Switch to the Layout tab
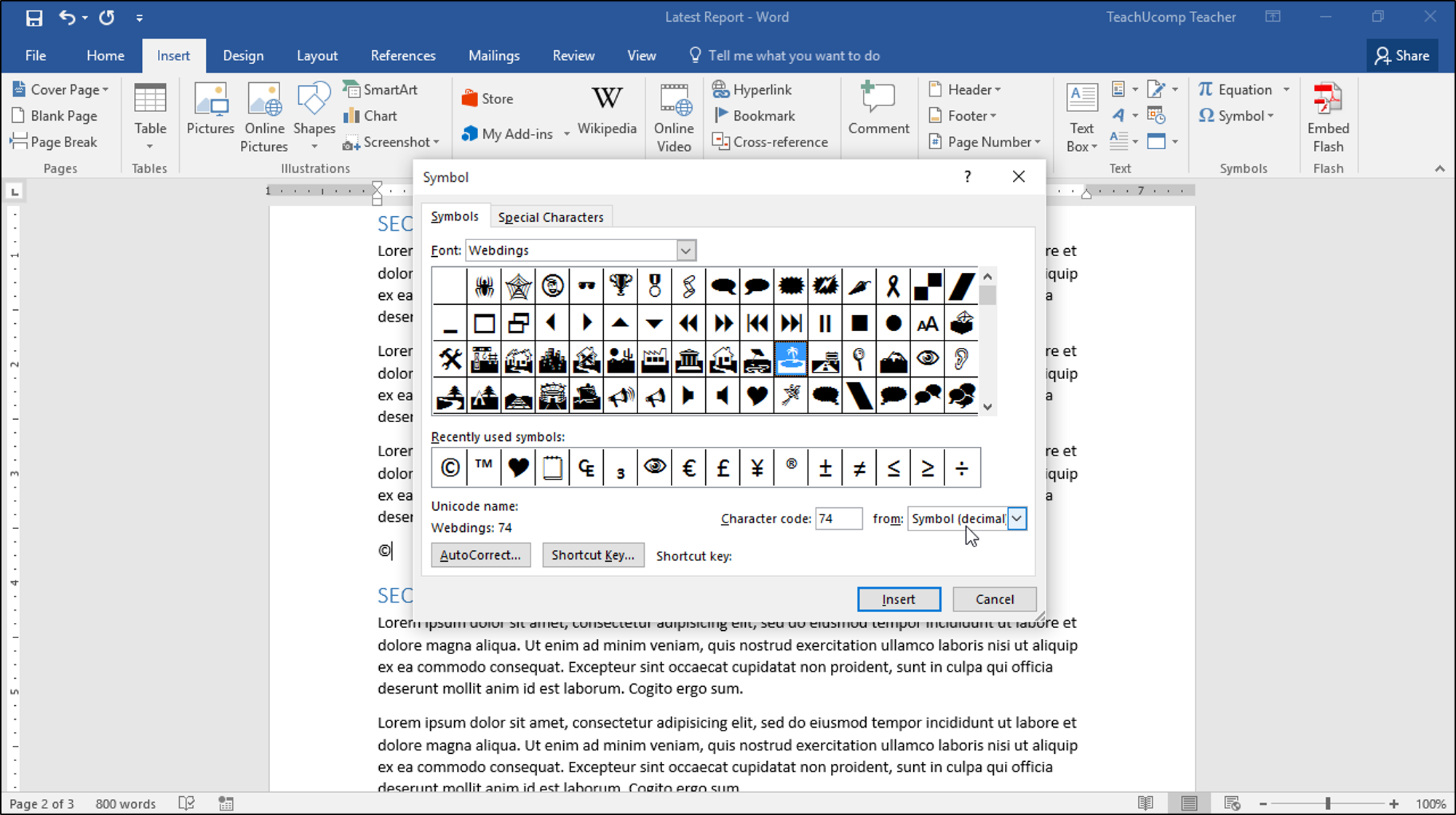Screen dimensions: 1456x815 pos(317,55)
